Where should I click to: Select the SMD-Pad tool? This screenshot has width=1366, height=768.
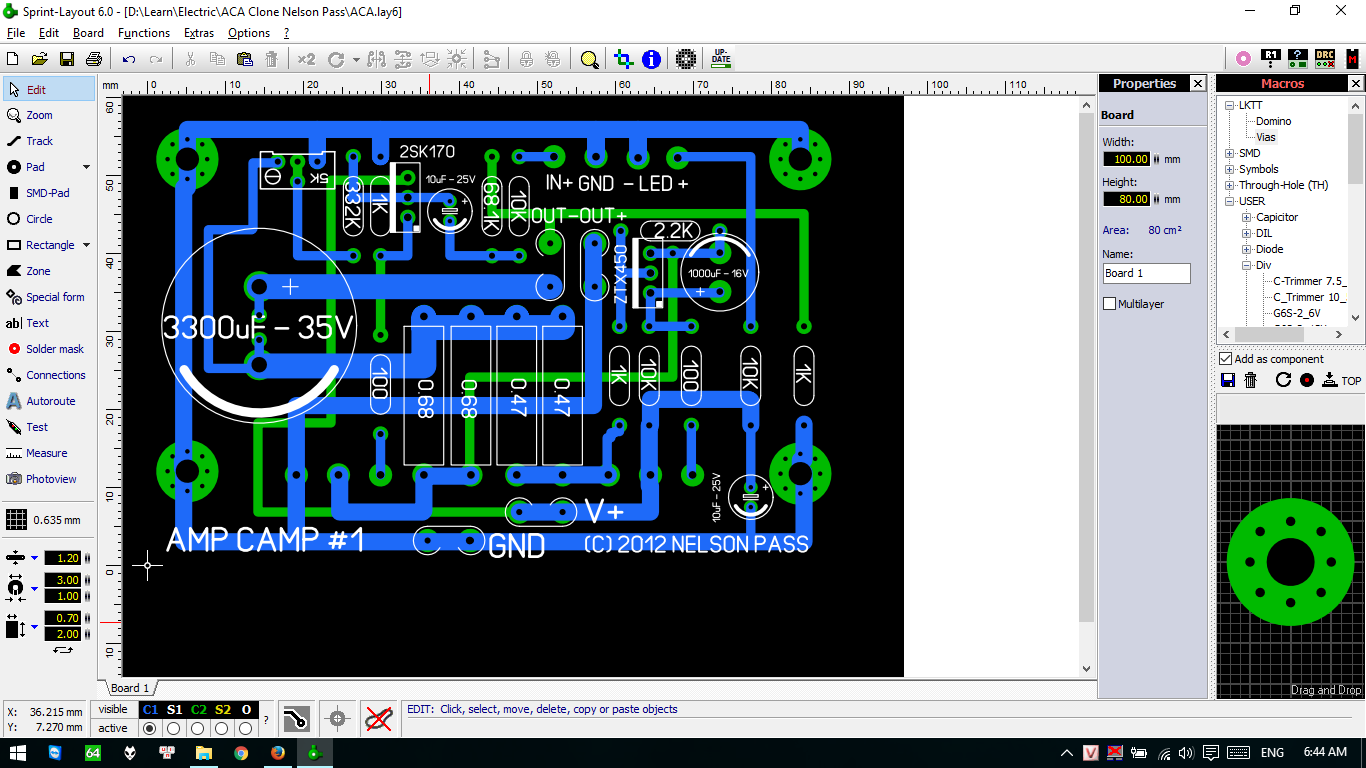point(49,193)
